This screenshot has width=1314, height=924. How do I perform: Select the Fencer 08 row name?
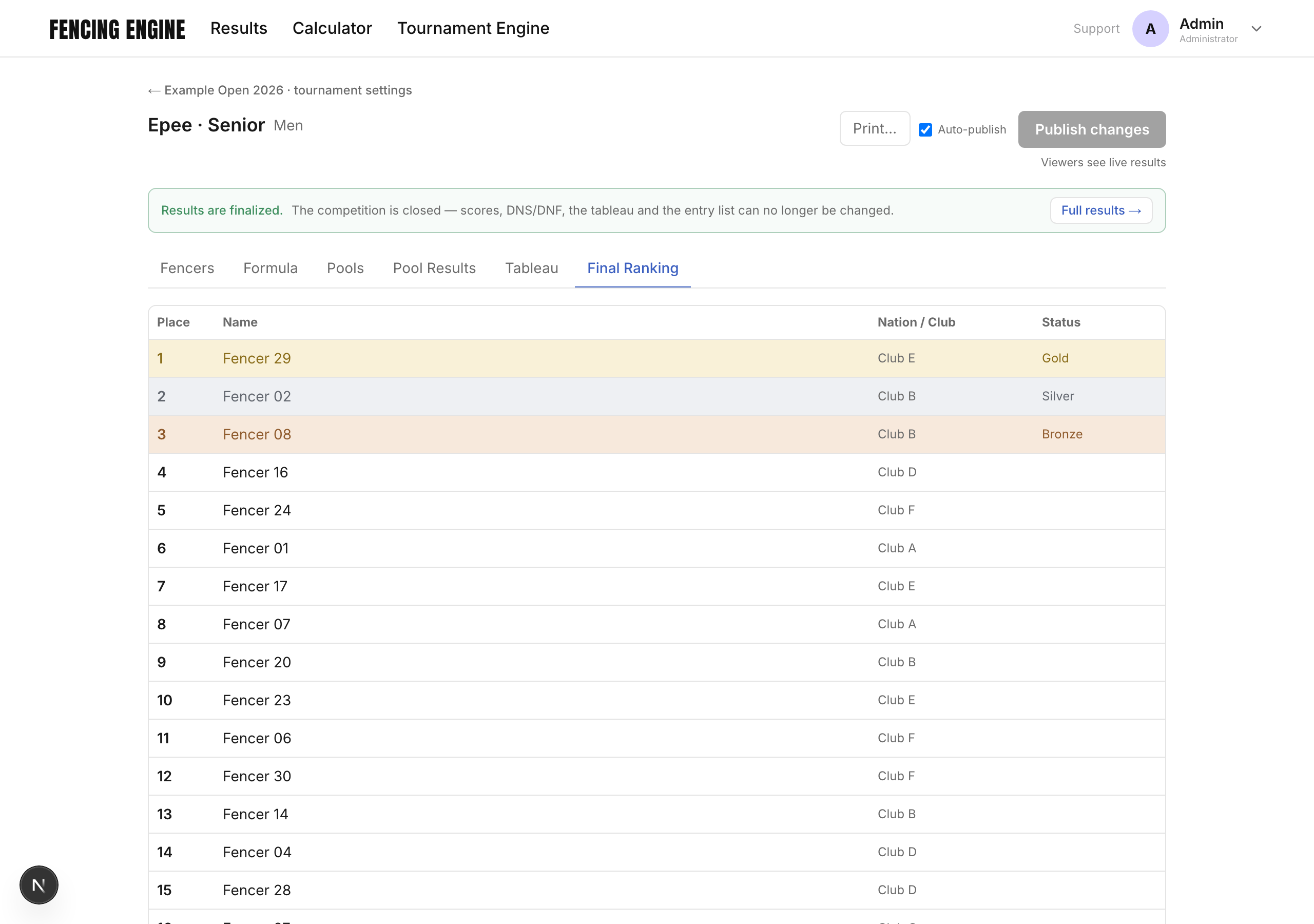(x=257, y=434)
